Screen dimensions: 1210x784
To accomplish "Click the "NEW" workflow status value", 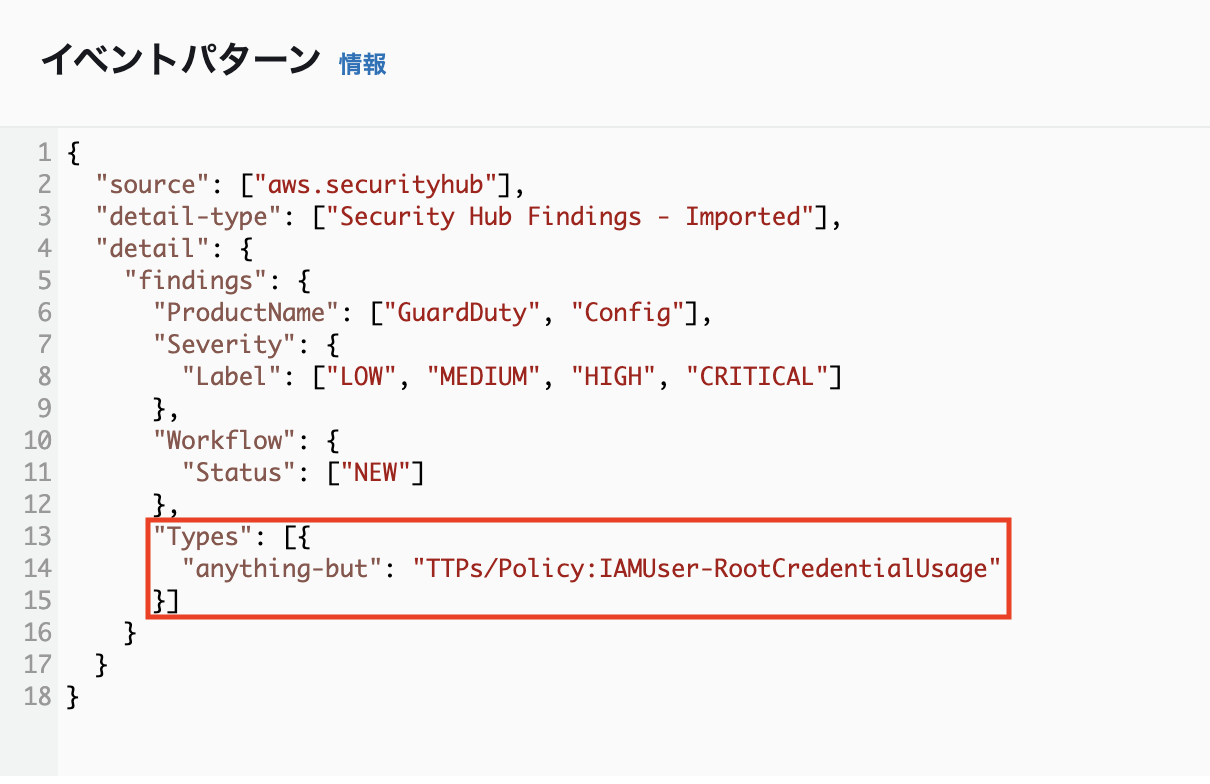I will 375,473.
